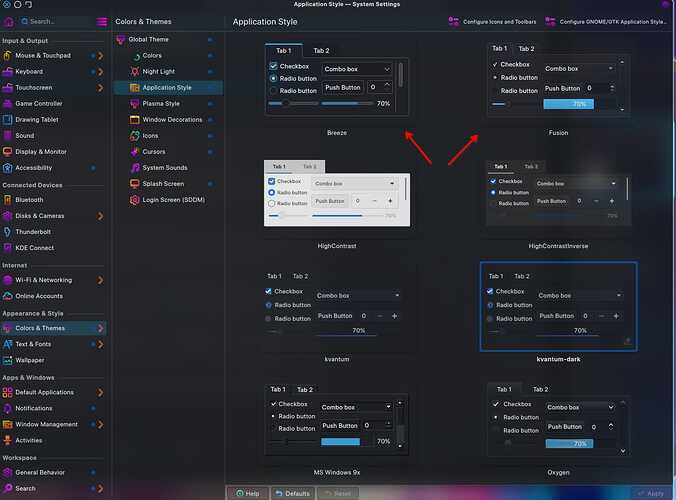
Task: Click the Keyboard icon in sidebar
Action: tap(7, 72)
